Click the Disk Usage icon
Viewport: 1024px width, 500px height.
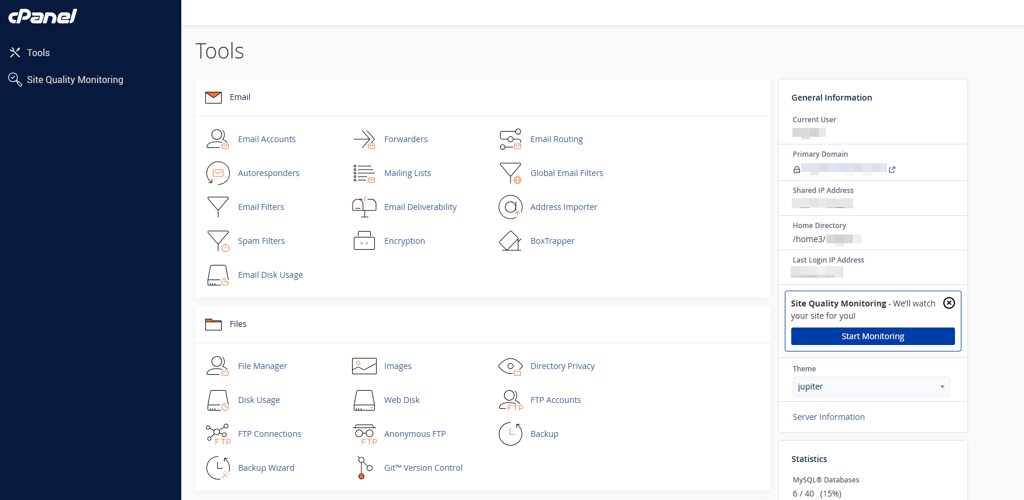217,400
